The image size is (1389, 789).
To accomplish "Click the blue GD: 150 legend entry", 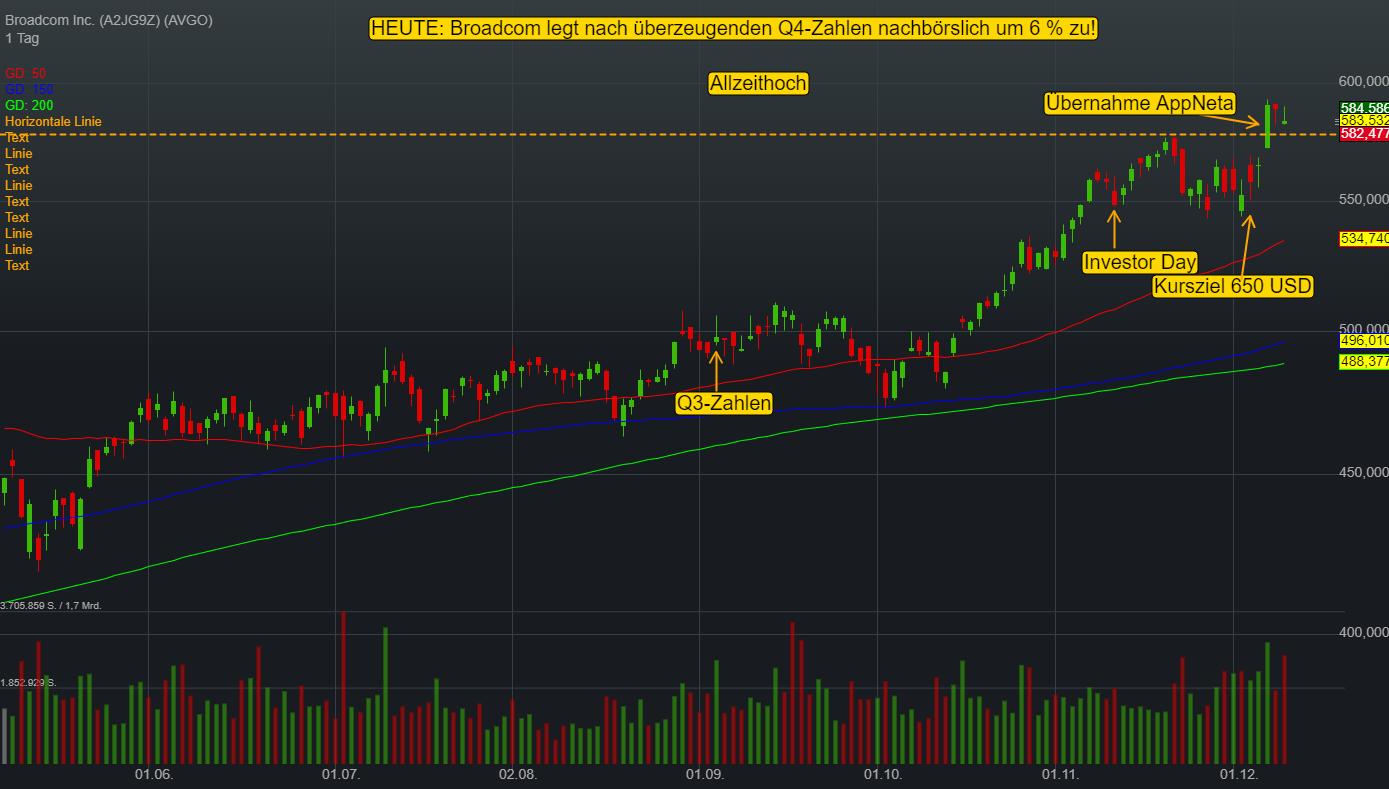I will coord(29,89).
